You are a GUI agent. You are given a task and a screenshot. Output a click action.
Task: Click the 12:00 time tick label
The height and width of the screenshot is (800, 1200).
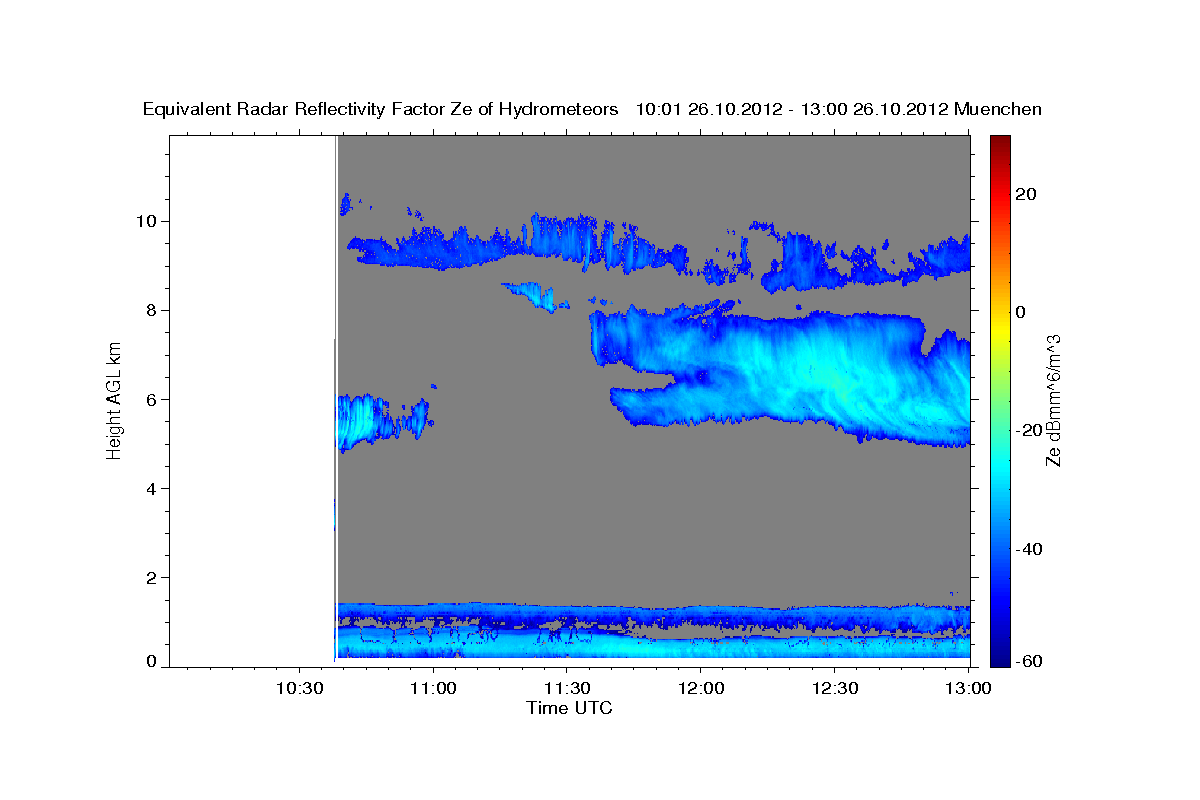point(700,689)
